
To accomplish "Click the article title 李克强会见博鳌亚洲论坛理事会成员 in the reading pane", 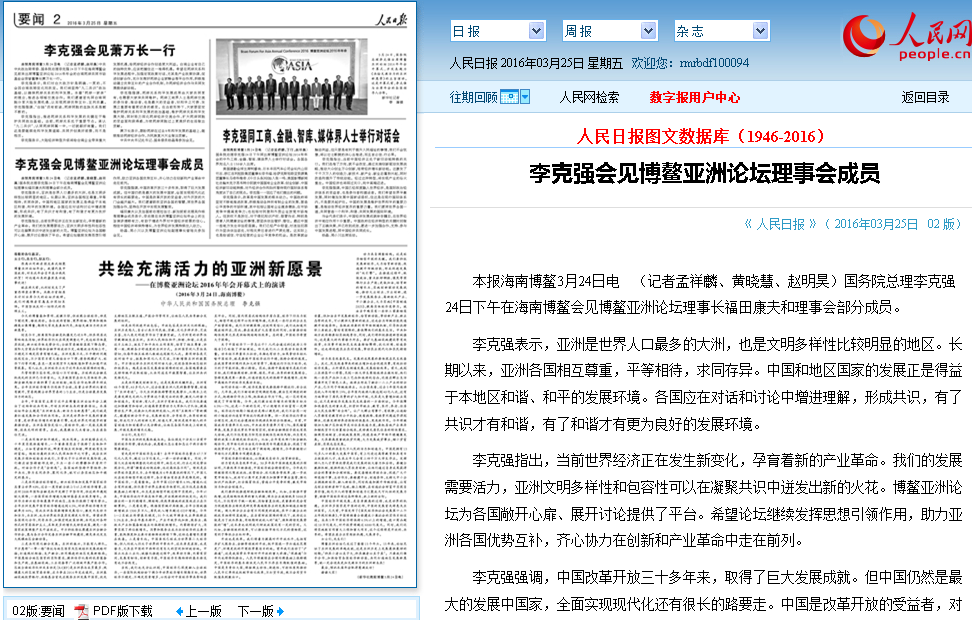I will click(704, 174).
